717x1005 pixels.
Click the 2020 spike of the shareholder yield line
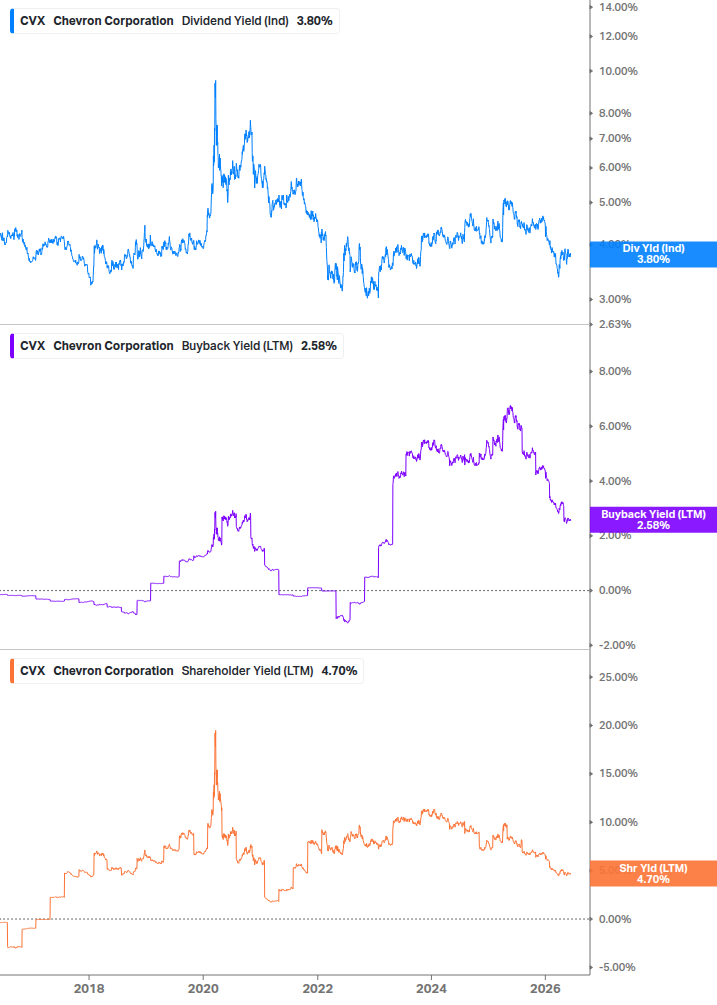[x=215, y=732]
